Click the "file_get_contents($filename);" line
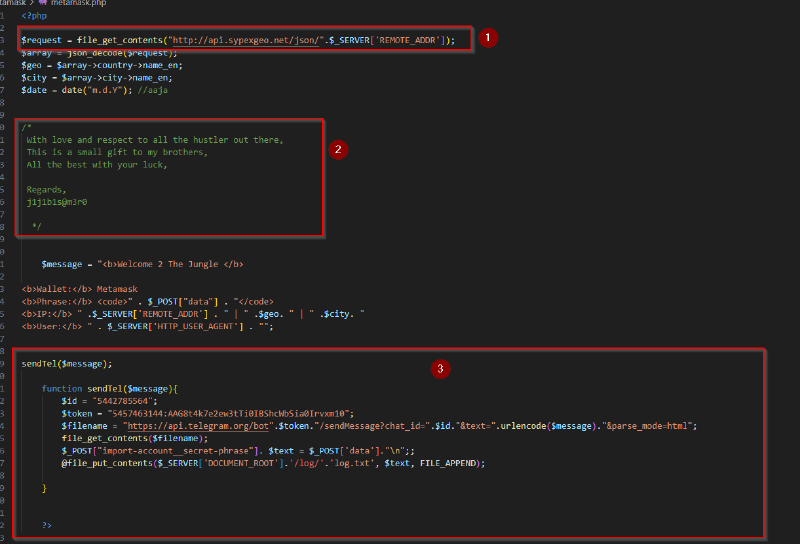The width and height of the screenshot is (800, 544). tap(135, 438)
